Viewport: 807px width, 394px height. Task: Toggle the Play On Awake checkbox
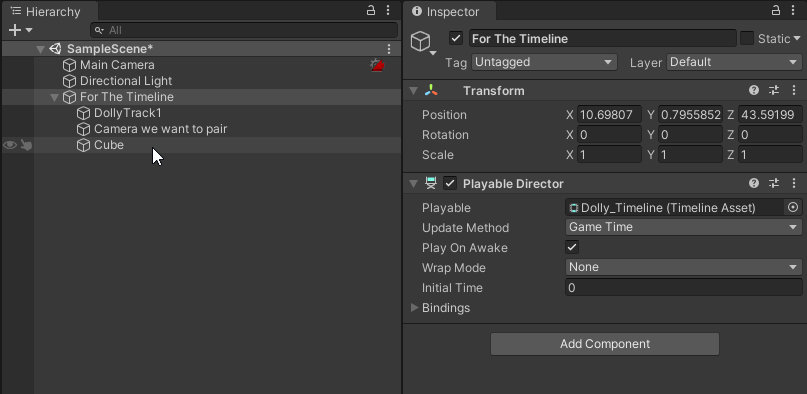(572, 247)
